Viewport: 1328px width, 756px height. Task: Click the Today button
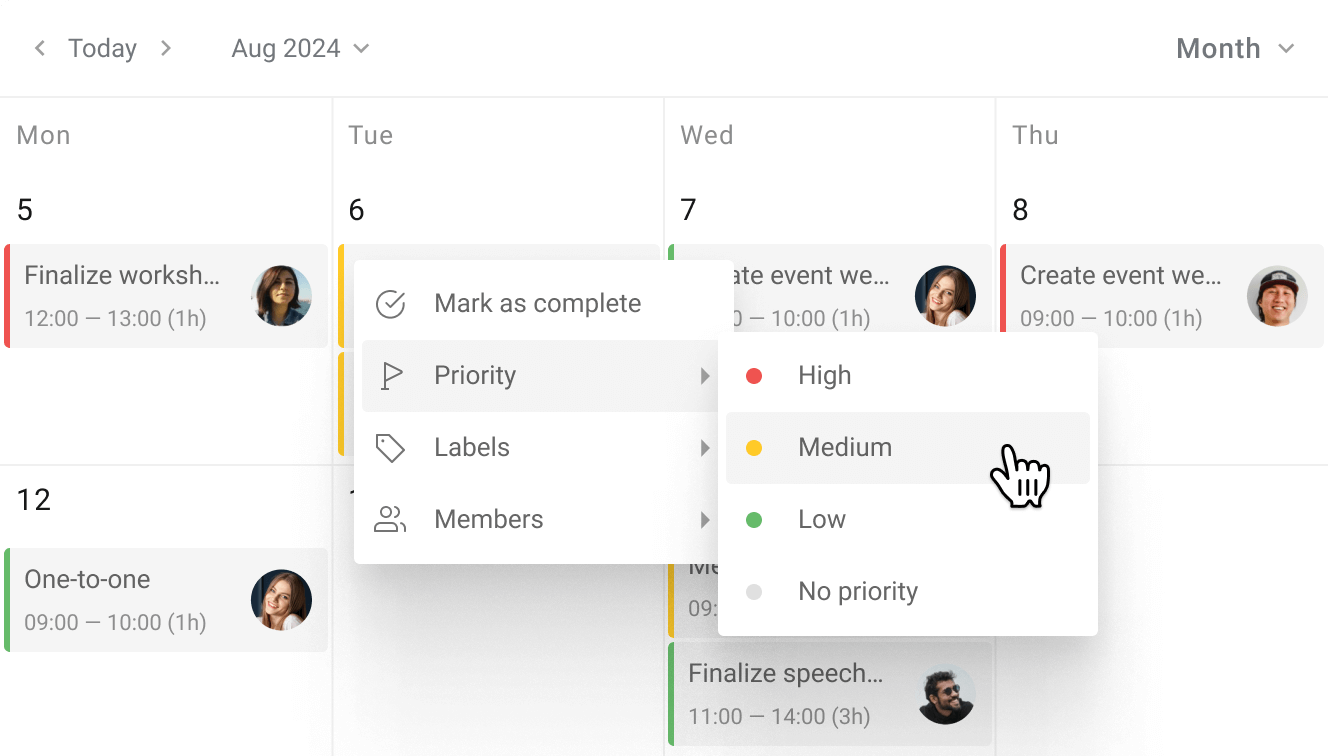[102, 47]
